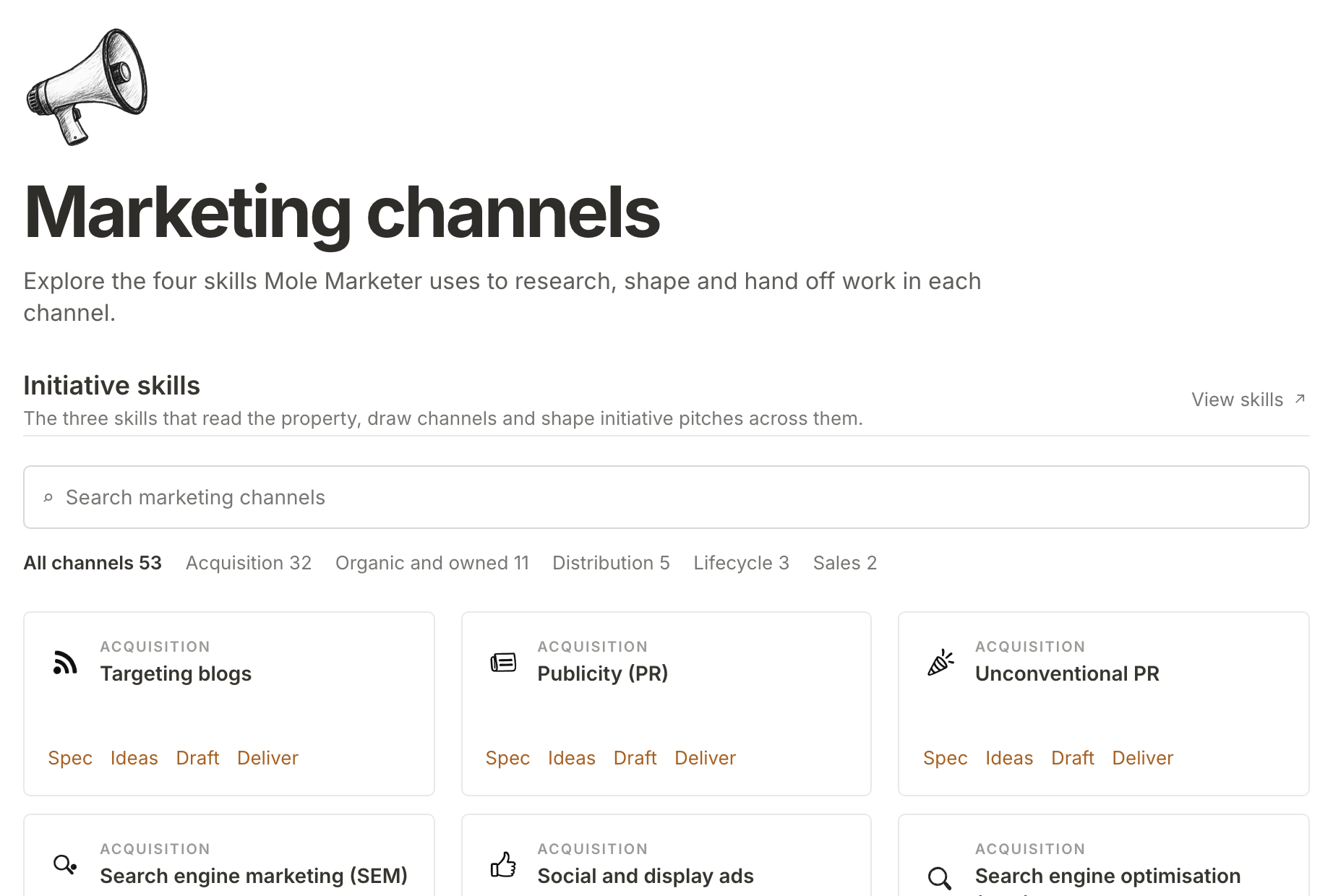Image resolution: width=1333 pixels, height=896 pixels.
Task: Click the magnifier icon on Search engine optimisation card
Action: pos(940,878)
